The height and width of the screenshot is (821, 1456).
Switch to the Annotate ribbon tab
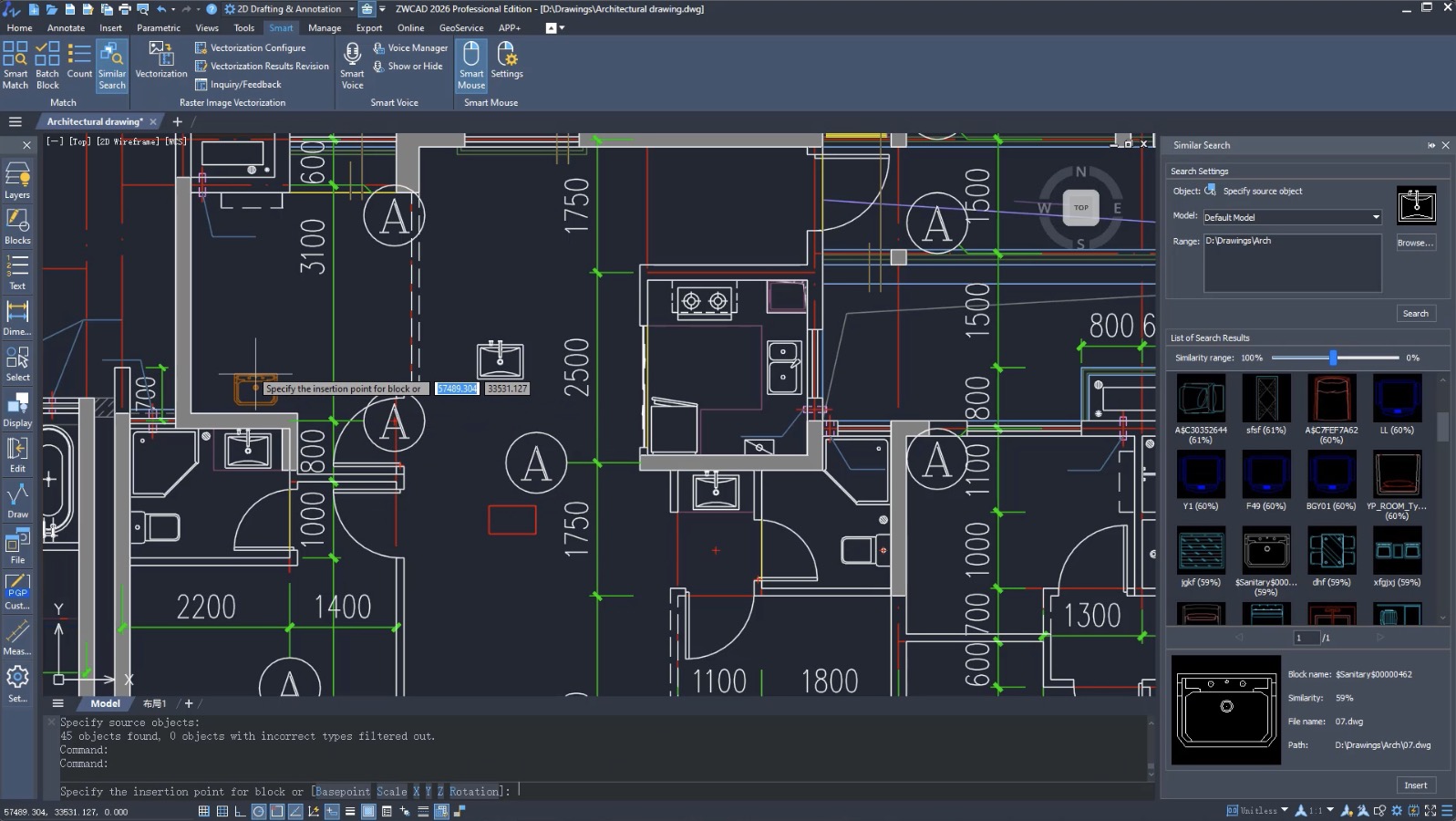[66, 27]
